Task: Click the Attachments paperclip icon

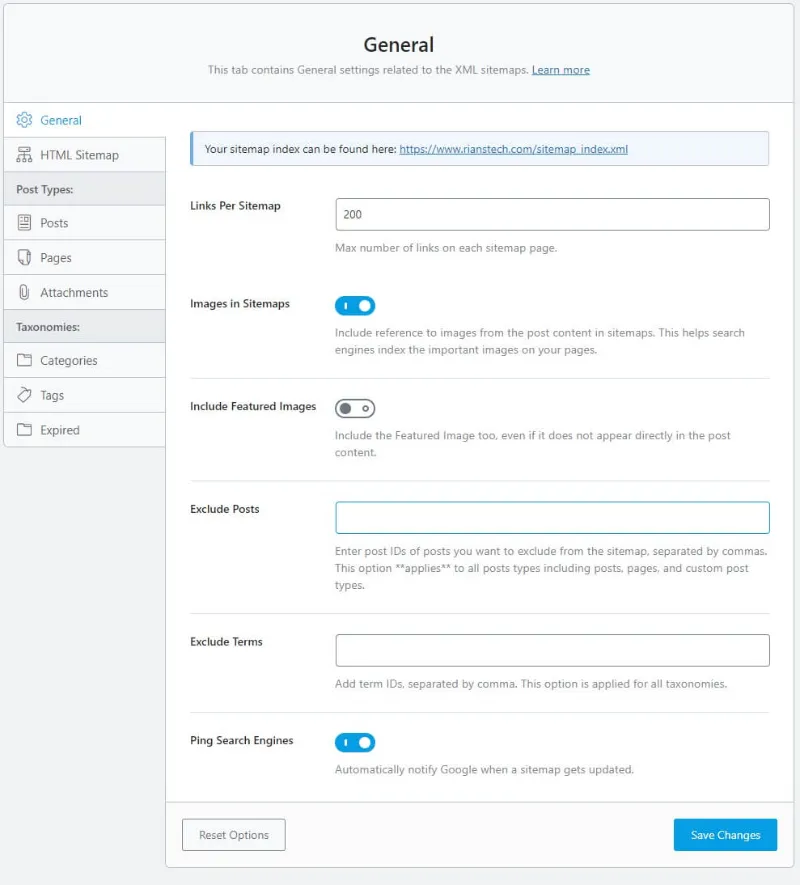Action: [x=24, y=292]
